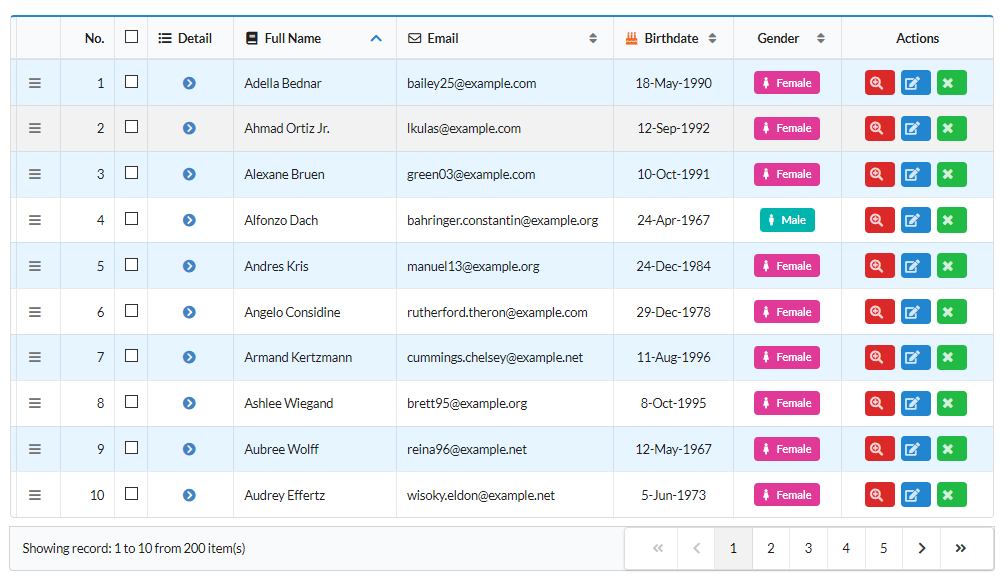The image size is (1005, 583).
Task: Jump to the last page using double arrows
Action: [x=959, y=548]
